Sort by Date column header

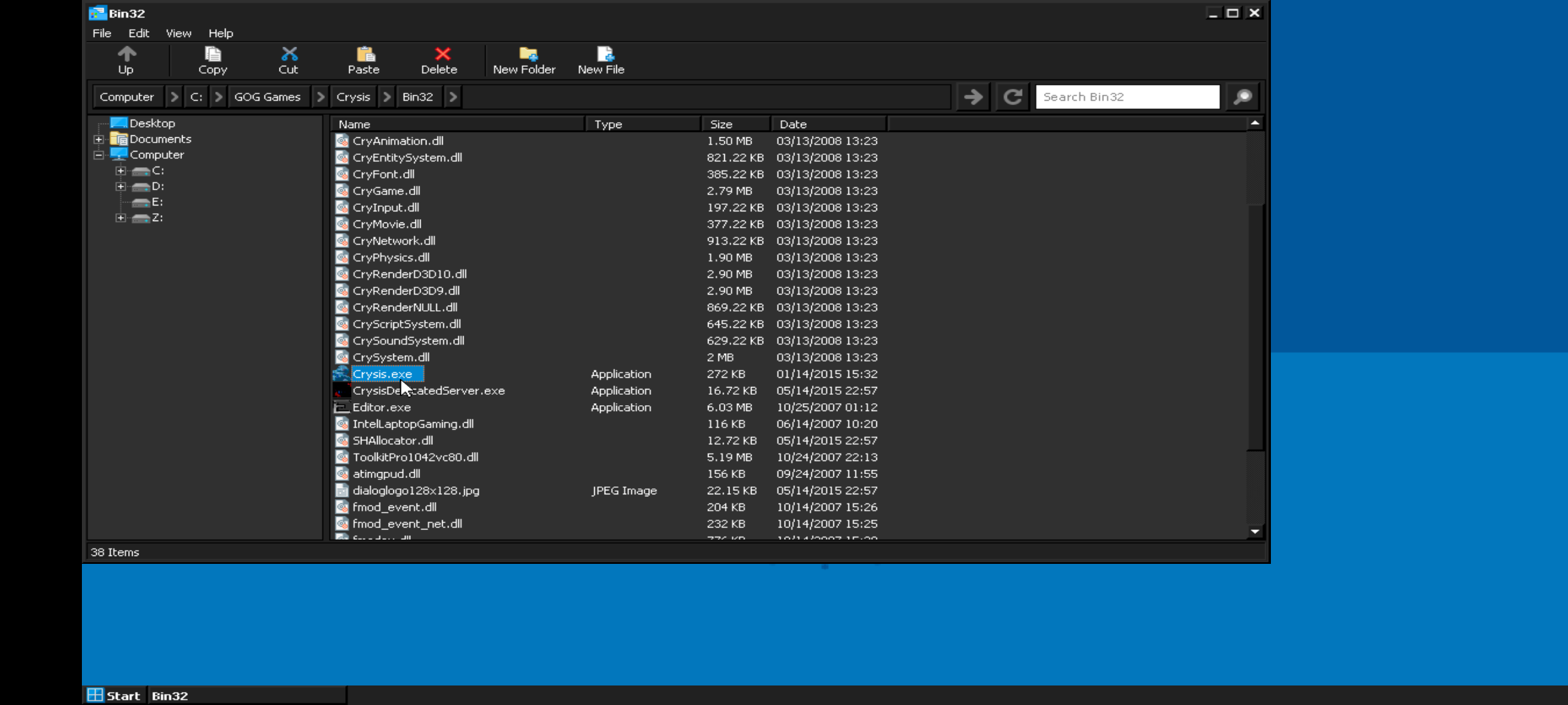828,124
